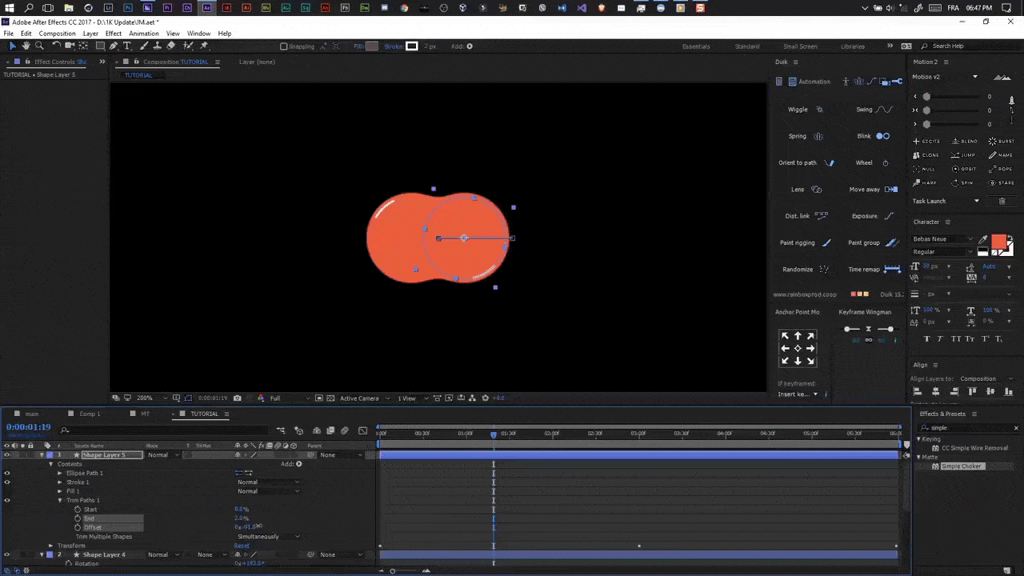Click Reset next to Transform
Image resolution: width=1024 pixels, height=576 pixels.
241,546
